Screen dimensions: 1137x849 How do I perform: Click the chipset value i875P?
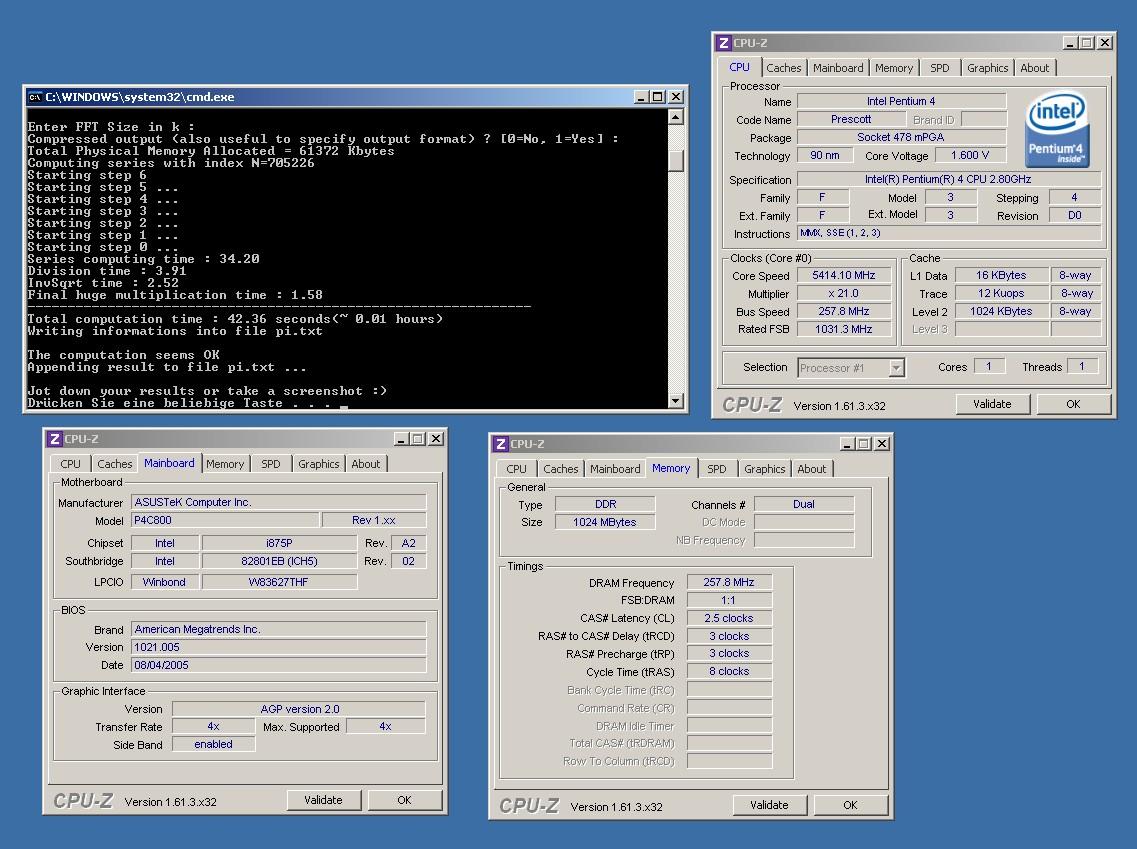click(x=279, y=543)
